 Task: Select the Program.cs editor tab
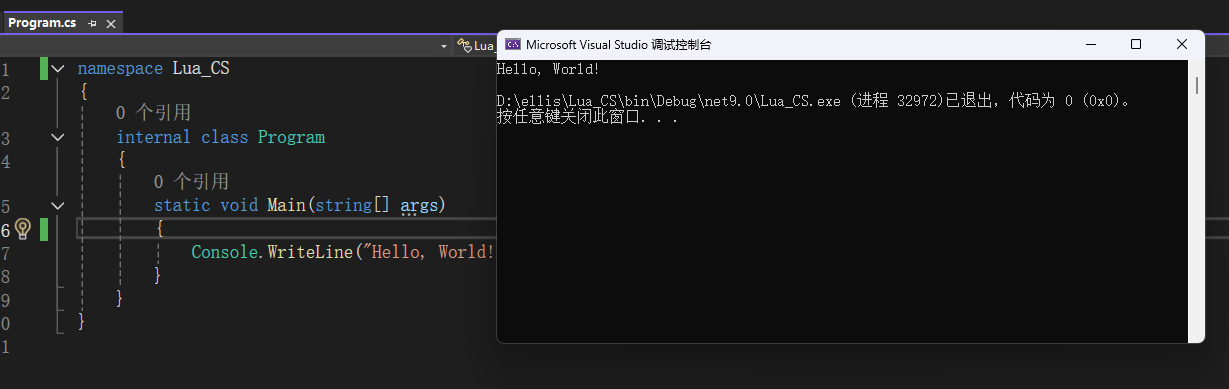click(42, 22)
